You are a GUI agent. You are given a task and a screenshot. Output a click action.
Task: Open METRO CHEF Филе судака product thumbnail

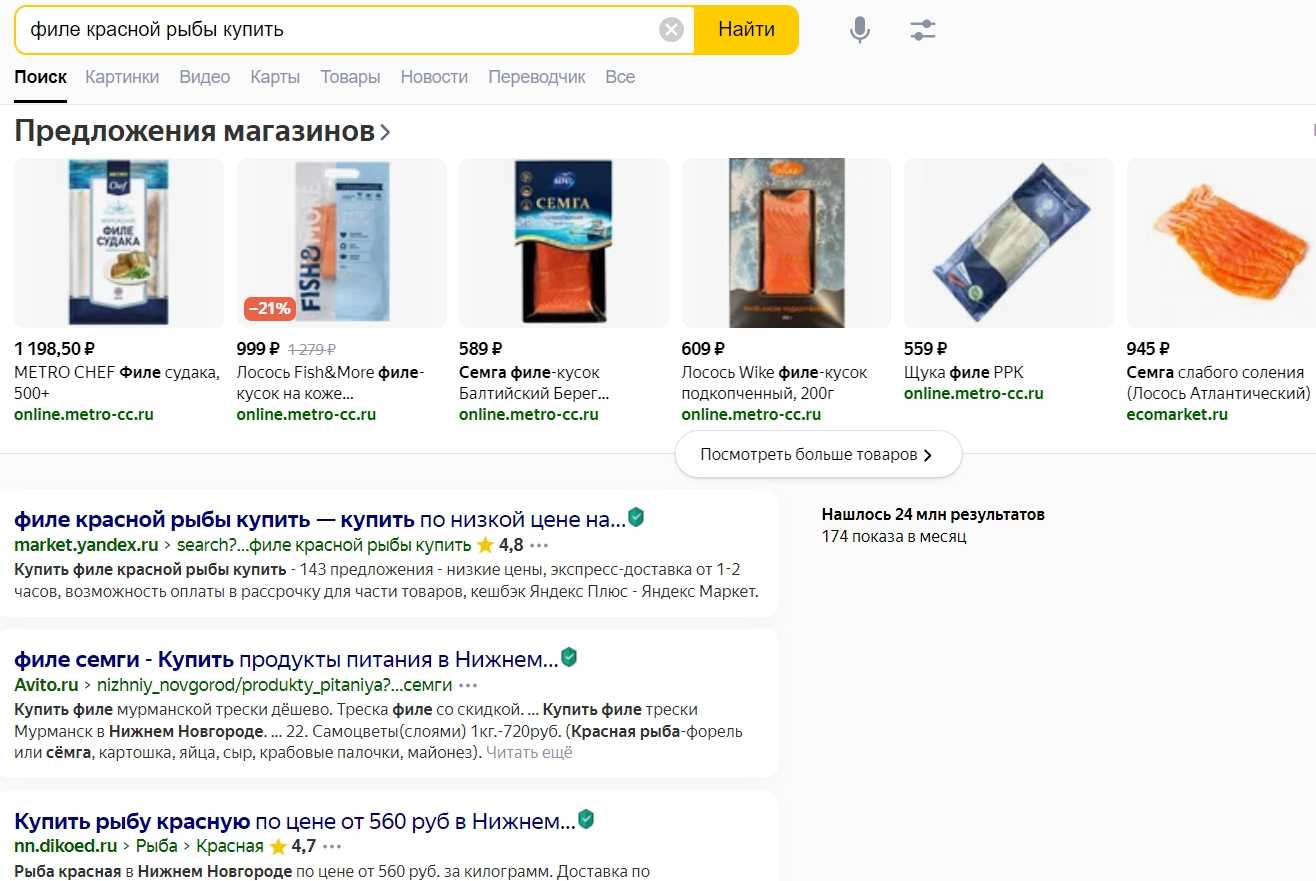pos(119,243)
